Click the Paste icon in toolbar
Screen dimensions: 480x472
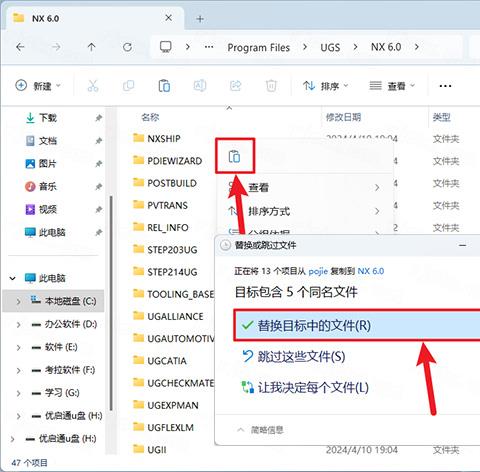coord(164,86)
